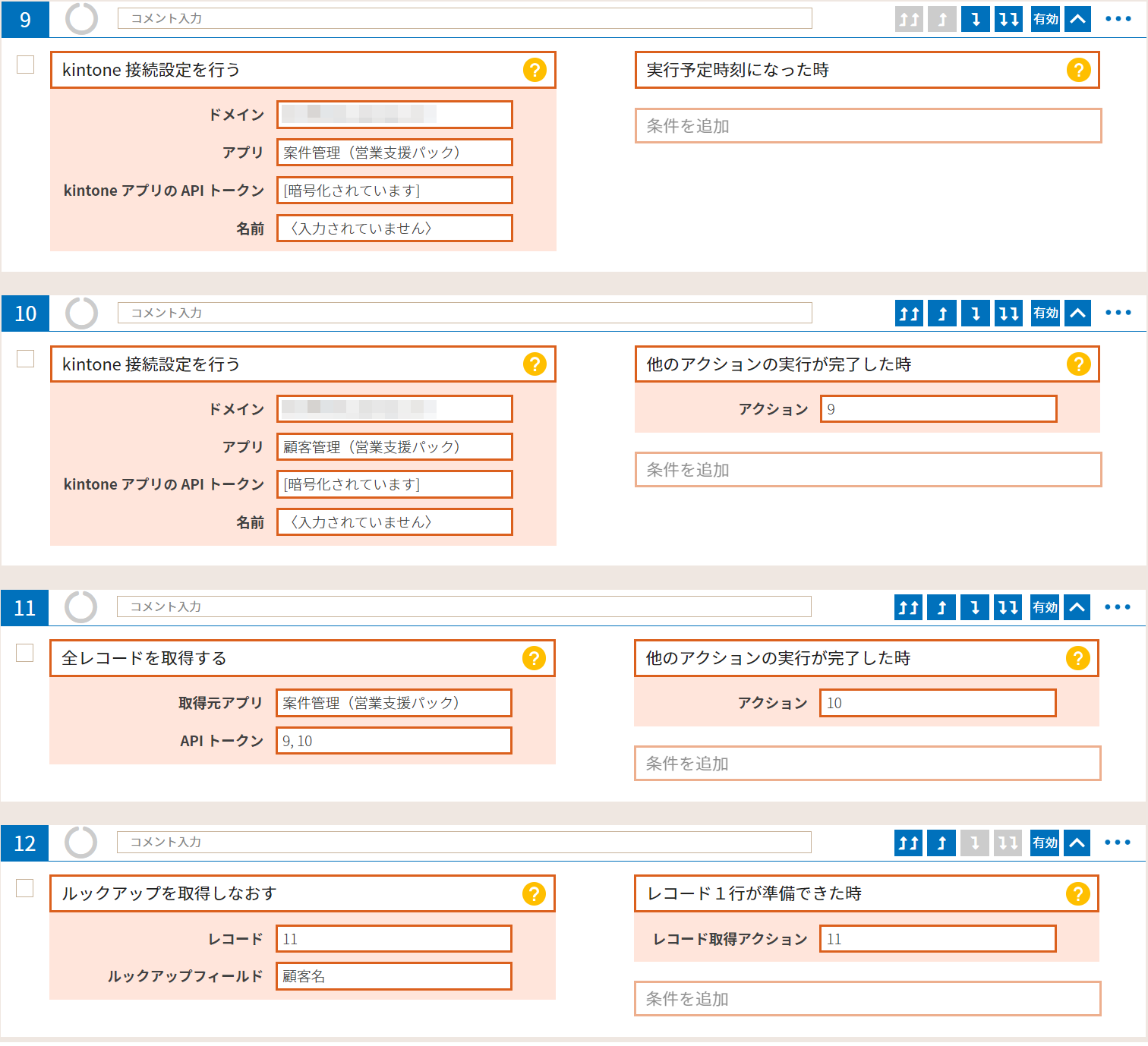Select the action ルックアップを取得しなおす

pyautogui.click(x=302, y=893)
